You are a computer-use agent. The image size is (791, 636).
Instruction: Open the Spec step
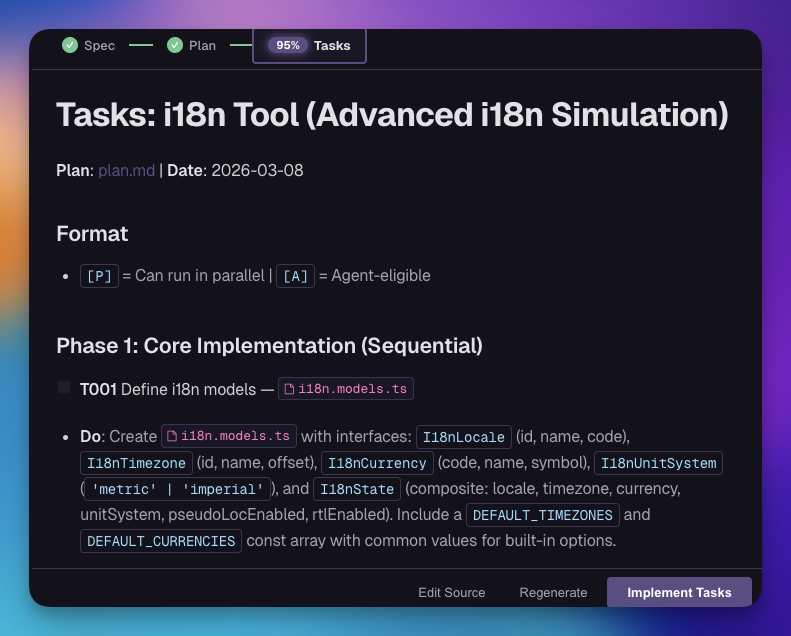tap(89, 45)
